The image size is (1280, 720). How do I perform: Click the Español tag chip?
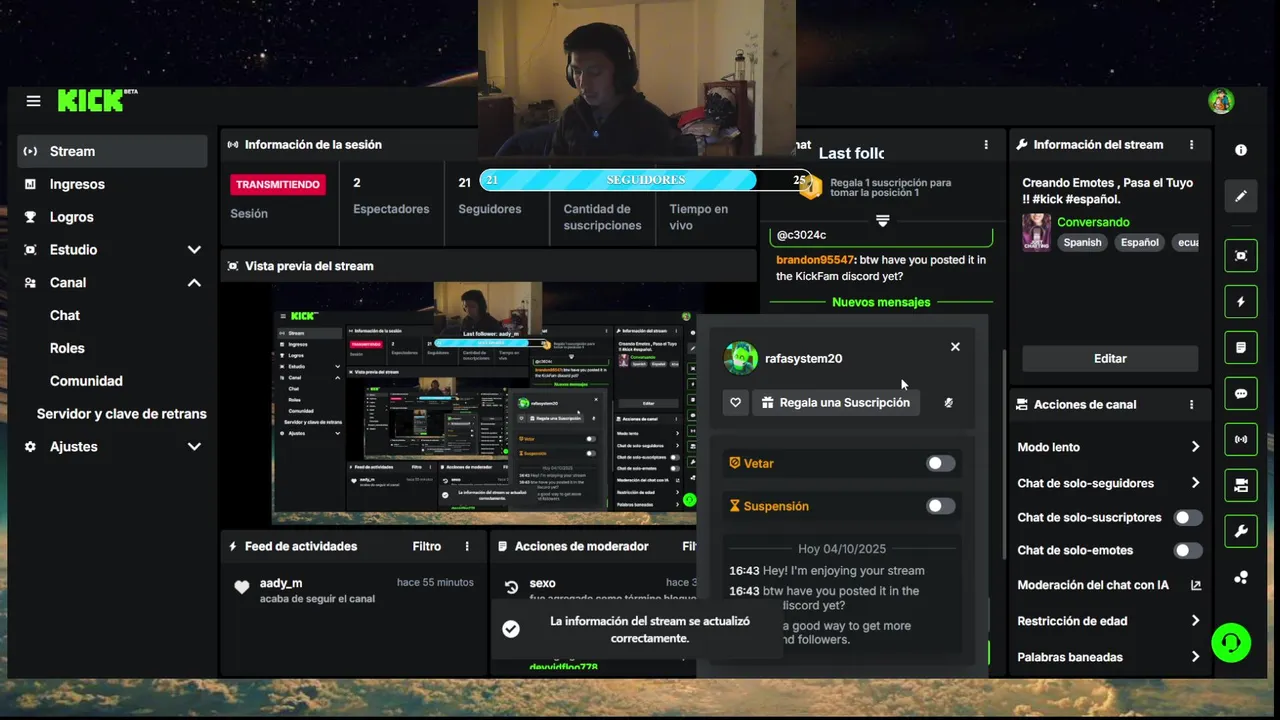pyautogui.click(x=1140, y=242)
